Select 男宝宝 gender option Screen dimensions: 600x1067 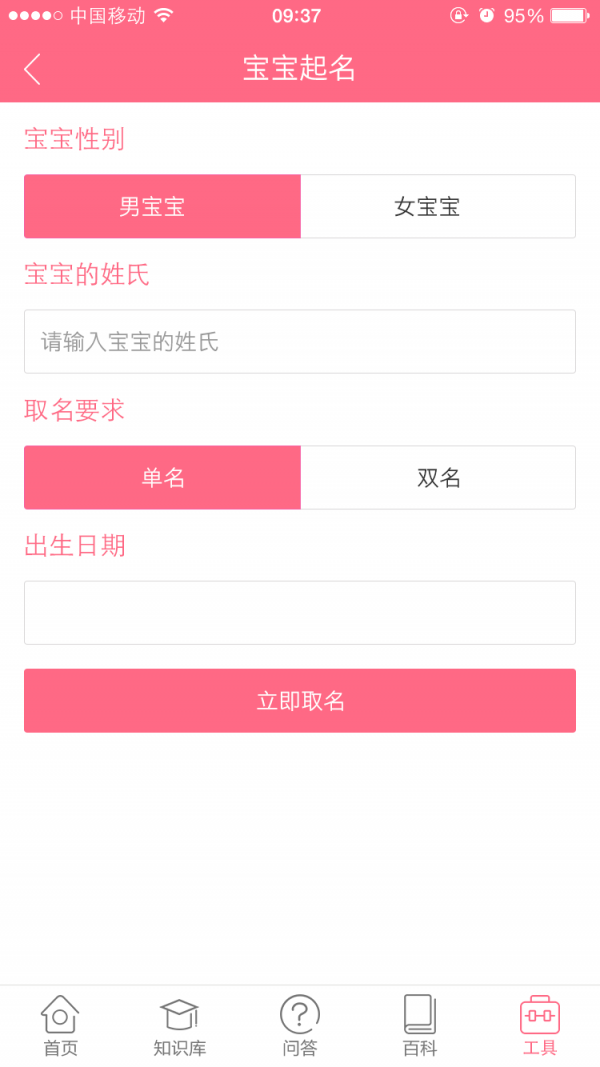(x=162, y=206)
